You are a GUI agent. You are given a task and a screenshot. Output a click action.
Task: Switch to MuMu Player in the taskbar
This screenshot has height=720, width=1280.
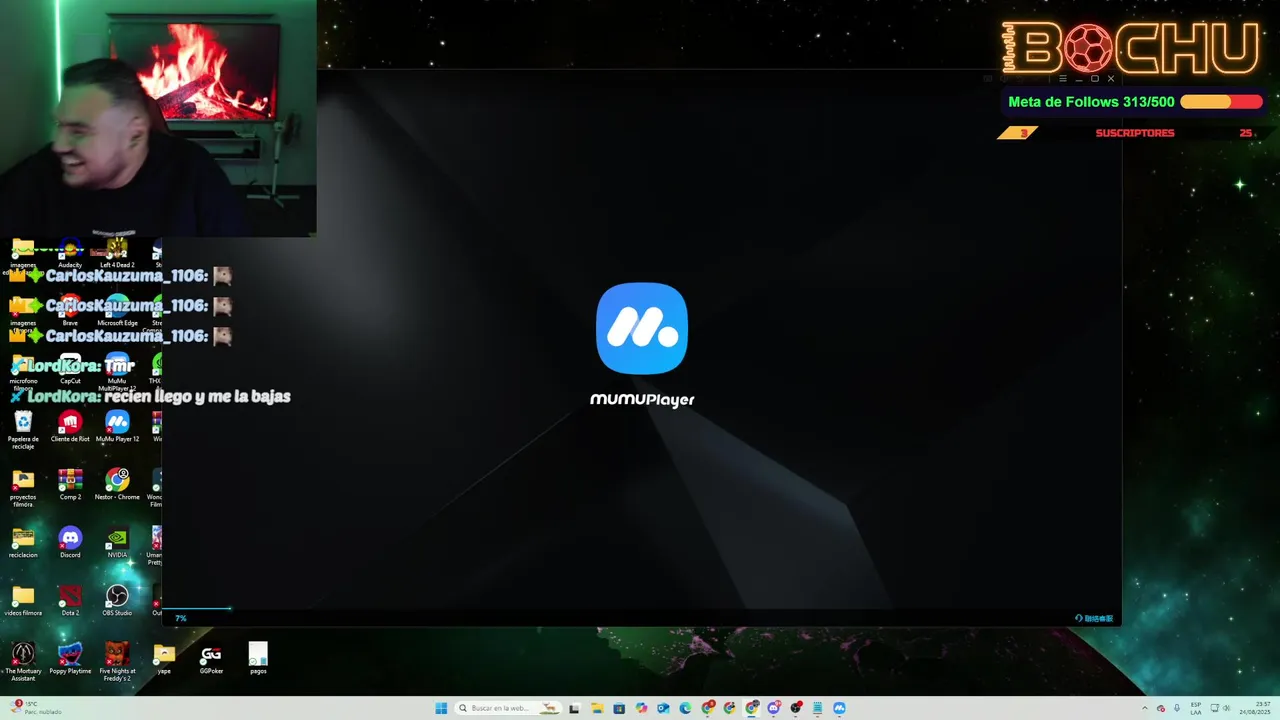839,708
